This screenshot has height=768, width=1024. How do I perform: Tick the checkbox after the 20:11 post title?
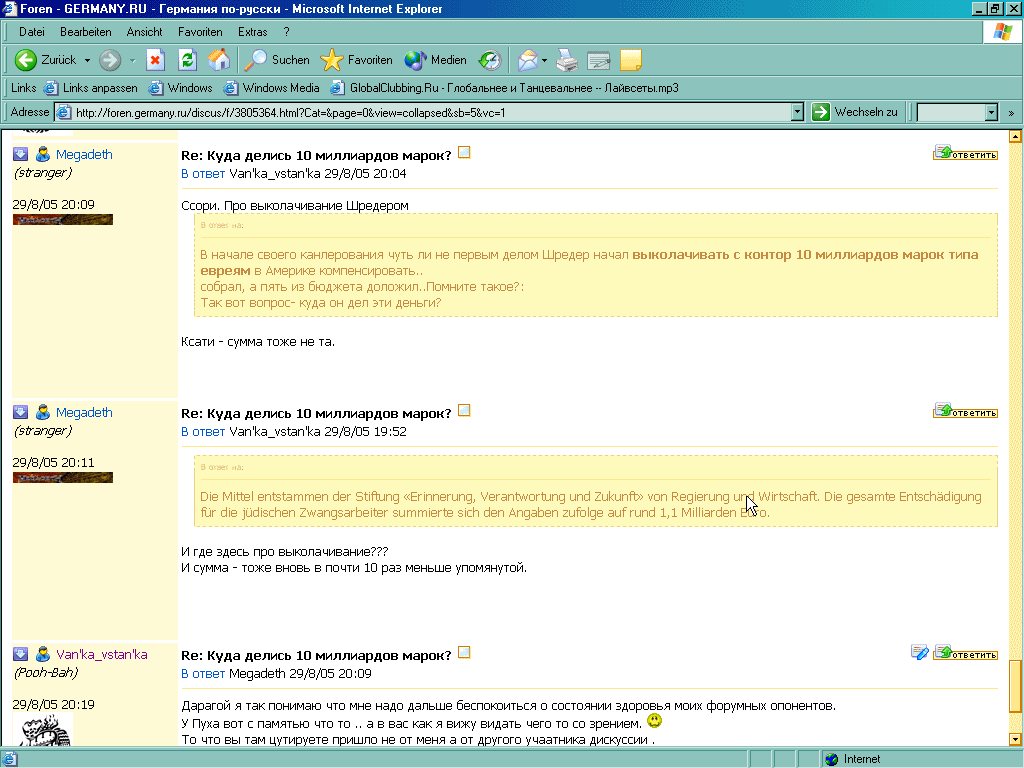(464, 410)
